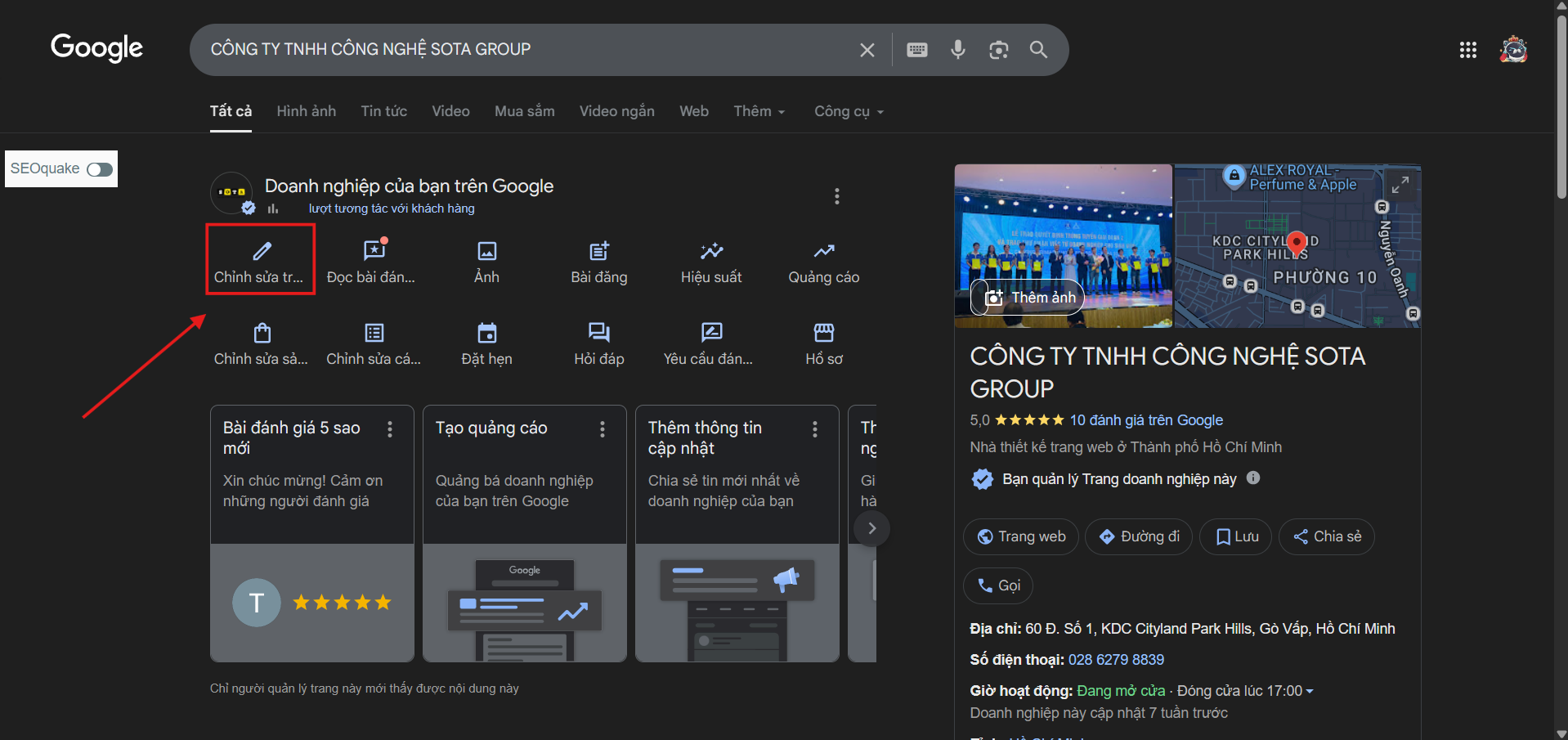Expand the Thêm dropdown menu
Viewport: 1568px width, 740px height.
[759, 111]
